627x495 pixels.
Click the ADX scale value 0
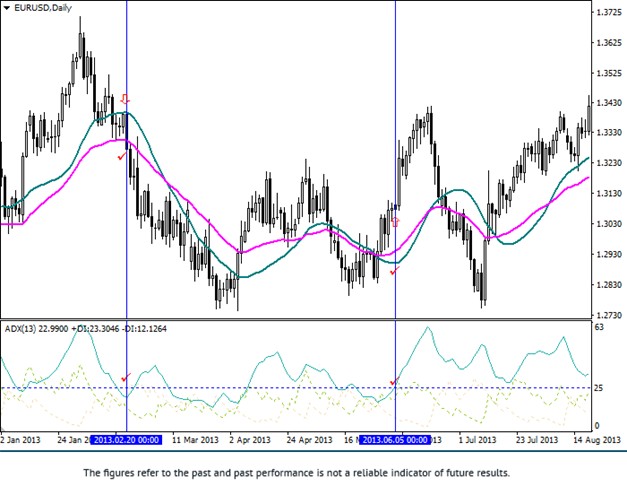pos(597,426)
